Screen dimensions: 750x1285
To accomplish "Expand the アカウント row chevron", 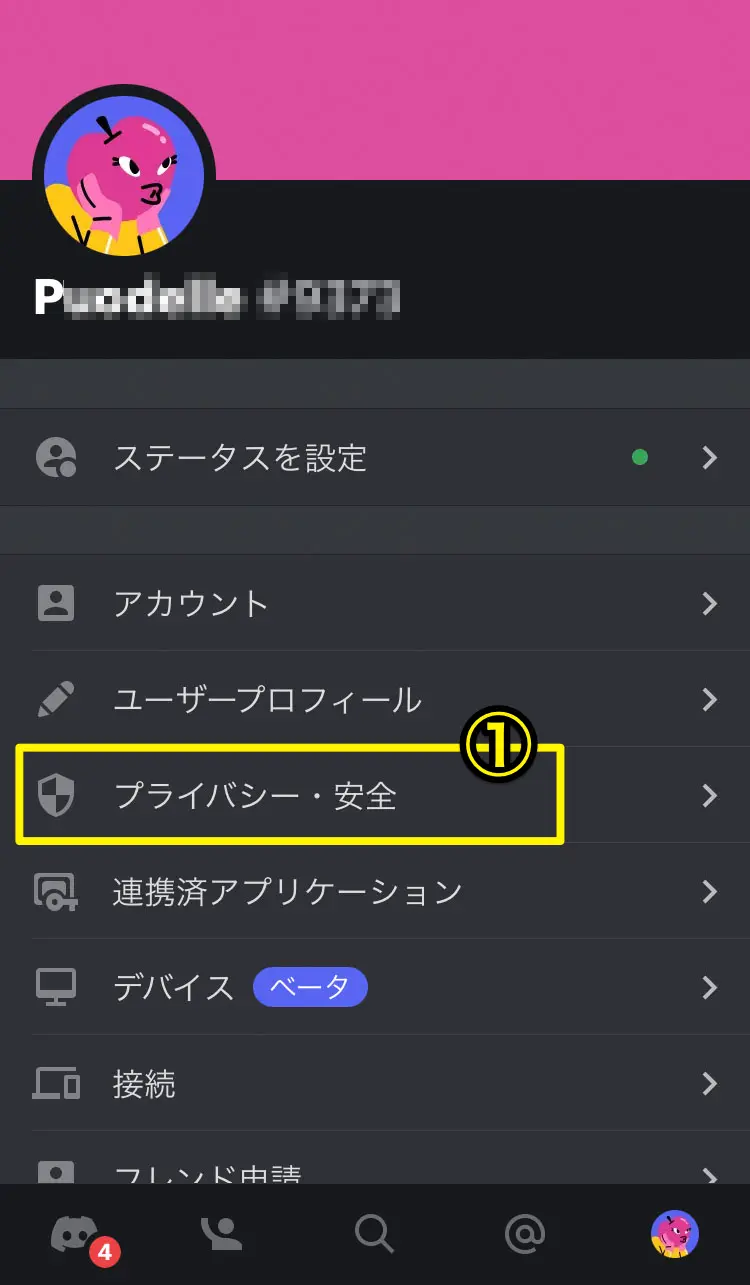I will pos(710,603).
